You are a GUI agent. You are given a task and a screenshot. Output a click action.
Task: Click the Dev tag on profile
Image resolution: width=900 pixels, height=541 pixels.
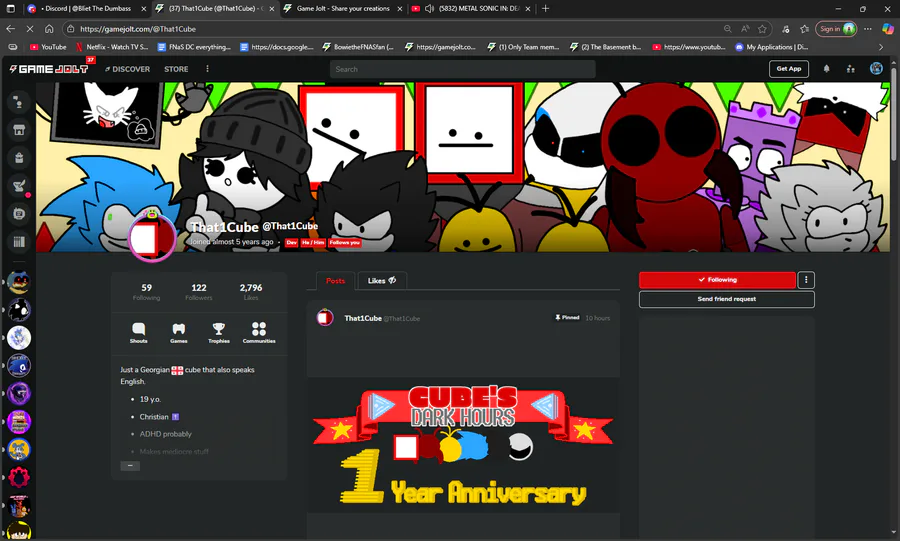(x=292, y=243)
